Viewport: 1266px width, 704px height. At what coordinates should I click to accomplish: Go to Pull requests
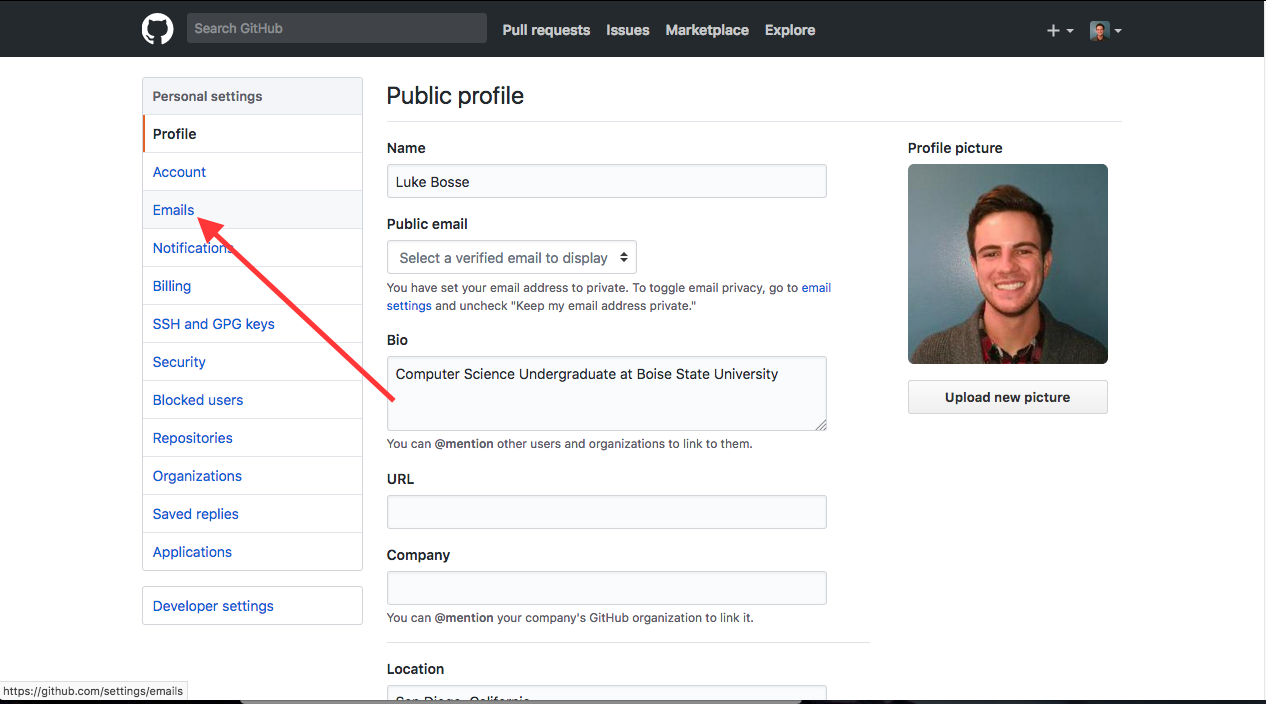(546, 30)
